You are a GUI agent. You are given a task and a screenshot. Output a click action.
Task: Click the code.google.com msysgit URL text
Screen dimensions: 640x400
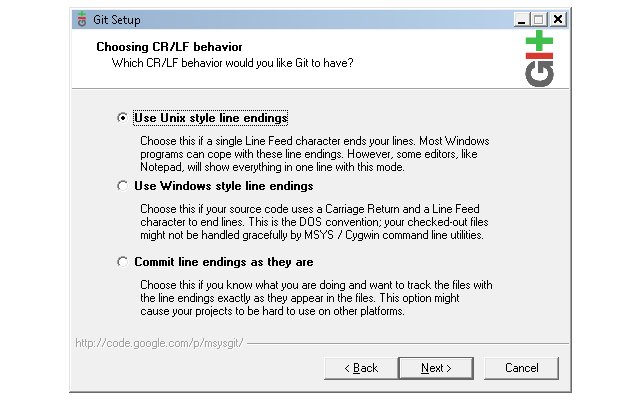[x=159, y=343]
